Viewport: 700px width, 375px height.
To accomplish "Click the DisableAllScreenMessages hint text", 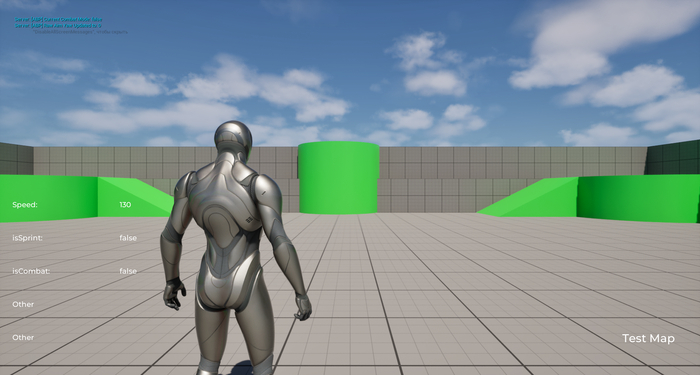I will coord(80,32).
